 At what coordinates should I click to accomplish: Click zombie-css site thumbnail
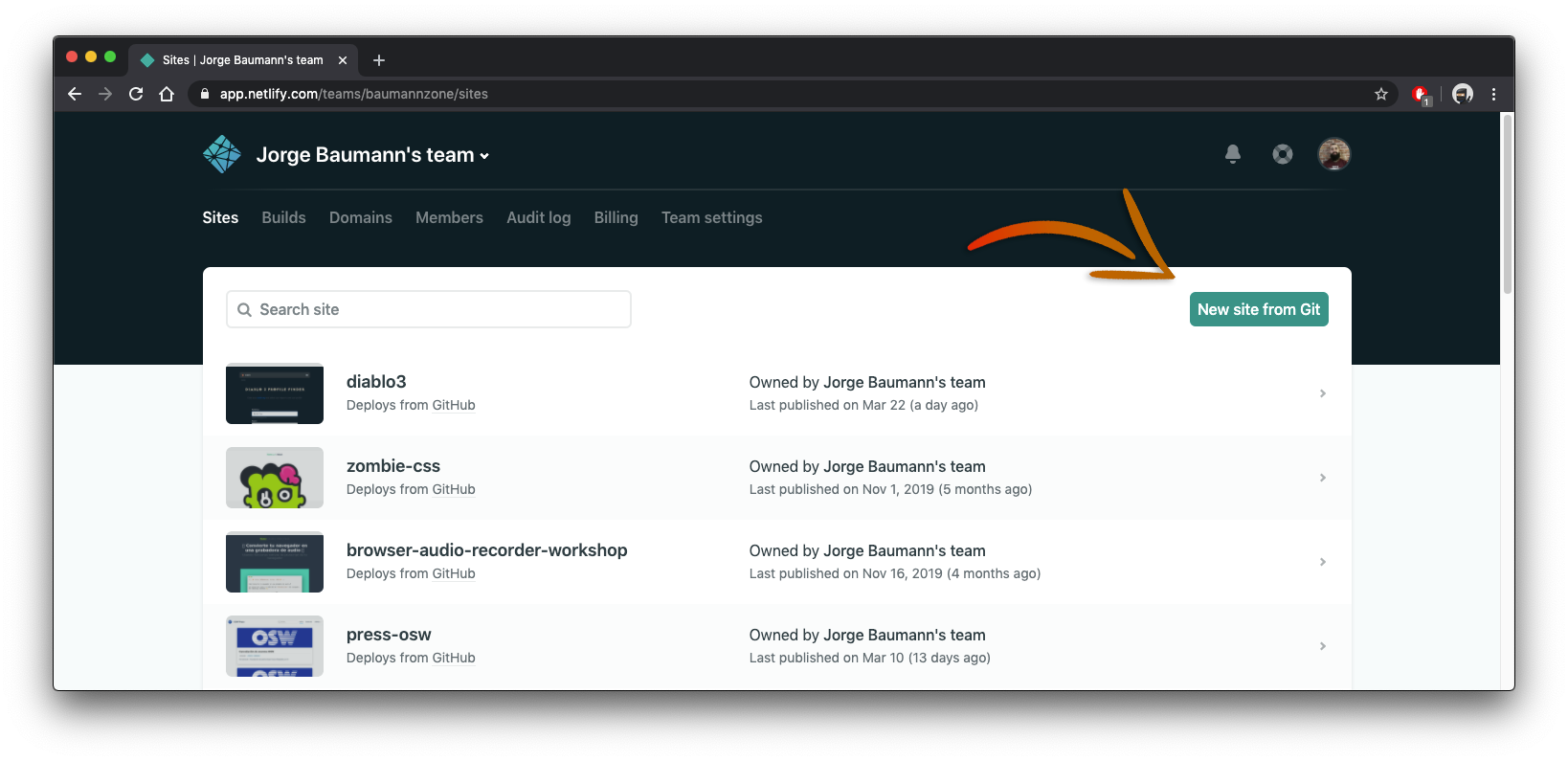pos(275,478)
